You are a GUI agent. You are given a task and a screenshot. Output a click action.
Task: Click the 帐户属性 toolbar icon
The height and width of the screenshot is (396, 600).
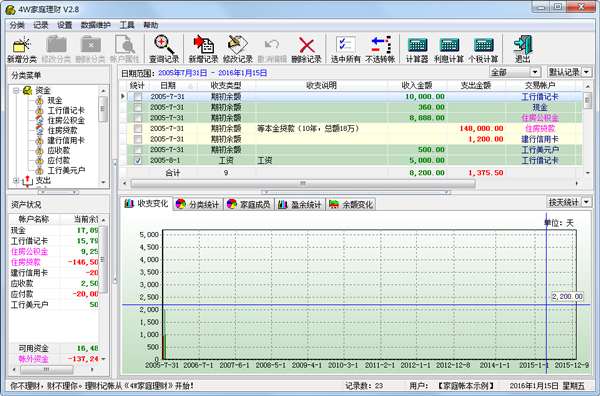(x=124, y=49)
